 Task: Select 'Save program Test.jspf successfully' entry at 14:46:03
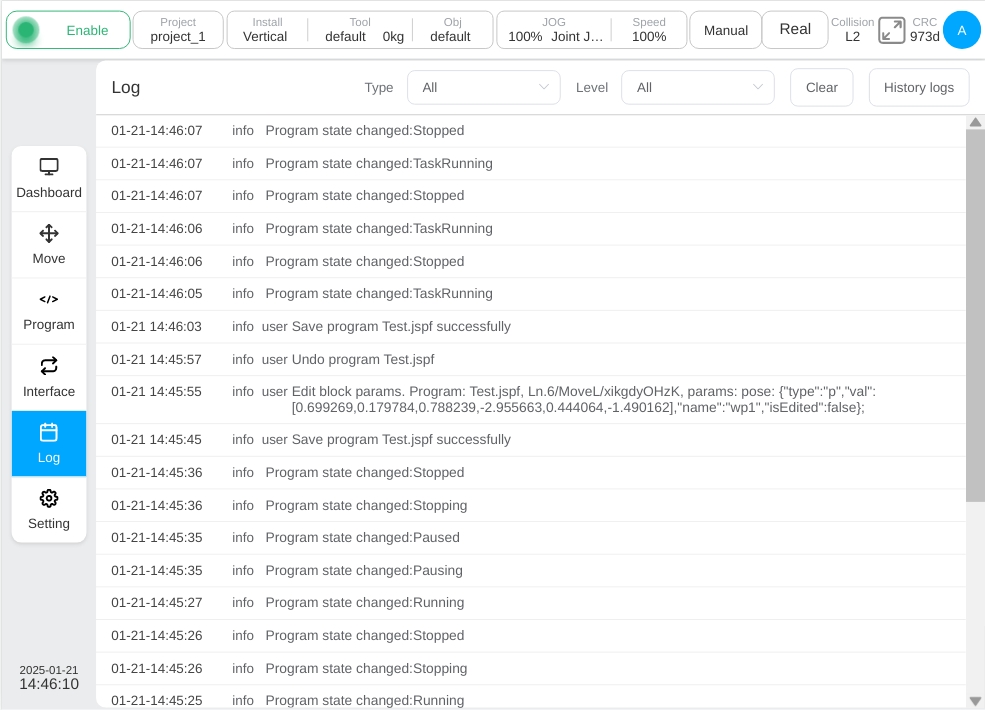[530, 327]
